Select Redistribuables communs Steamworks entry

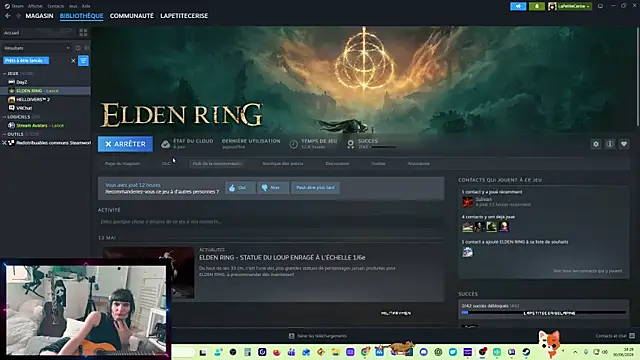[45, 143]
